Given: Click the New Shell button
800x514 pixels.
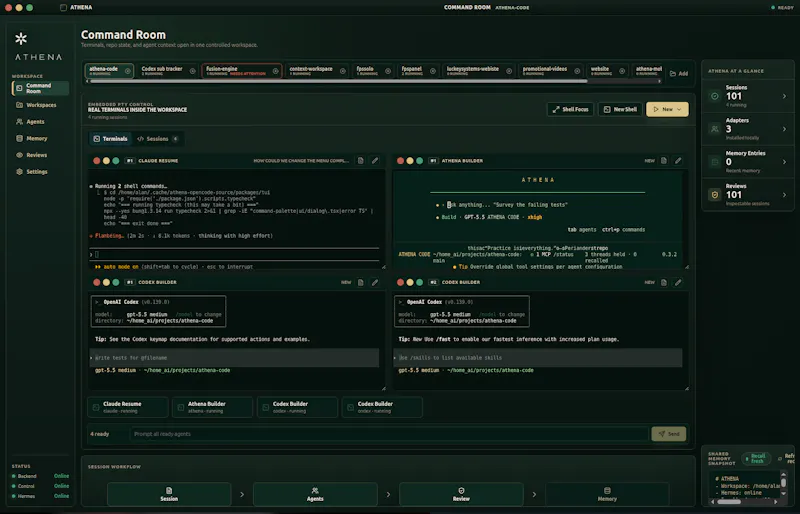Looking at the screenshot, I should pyautogui.click(x=620, y=109).
